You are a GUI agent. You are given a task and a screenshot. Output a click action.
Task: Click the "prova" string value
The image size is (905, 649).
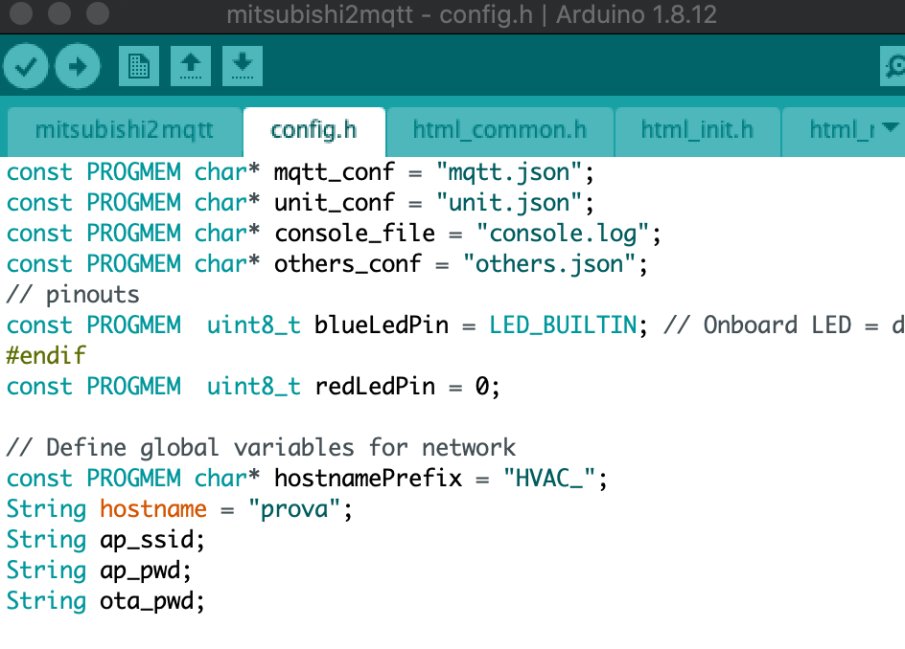[x=294, y=509]
